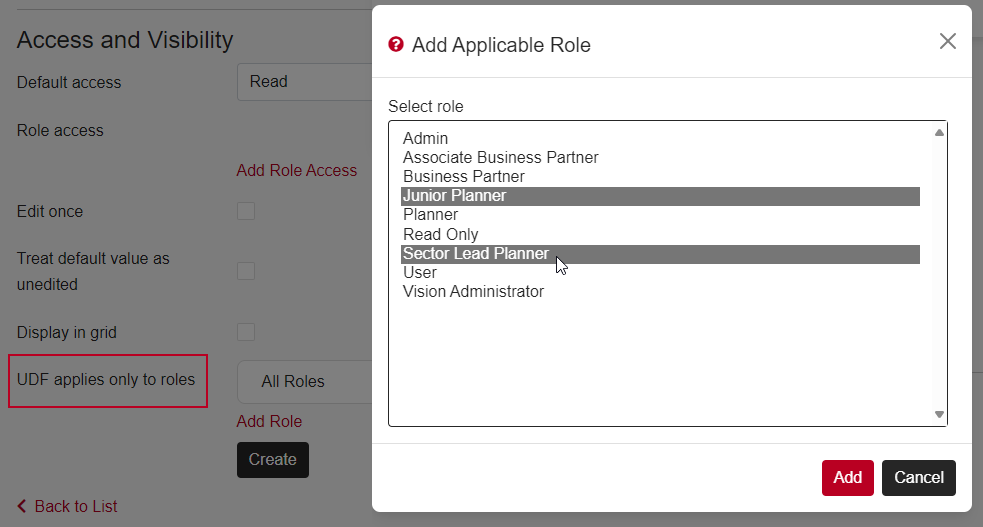Choose the Read Only role
The height and width of the screenshot is (527, 983).
coord(660,234)
